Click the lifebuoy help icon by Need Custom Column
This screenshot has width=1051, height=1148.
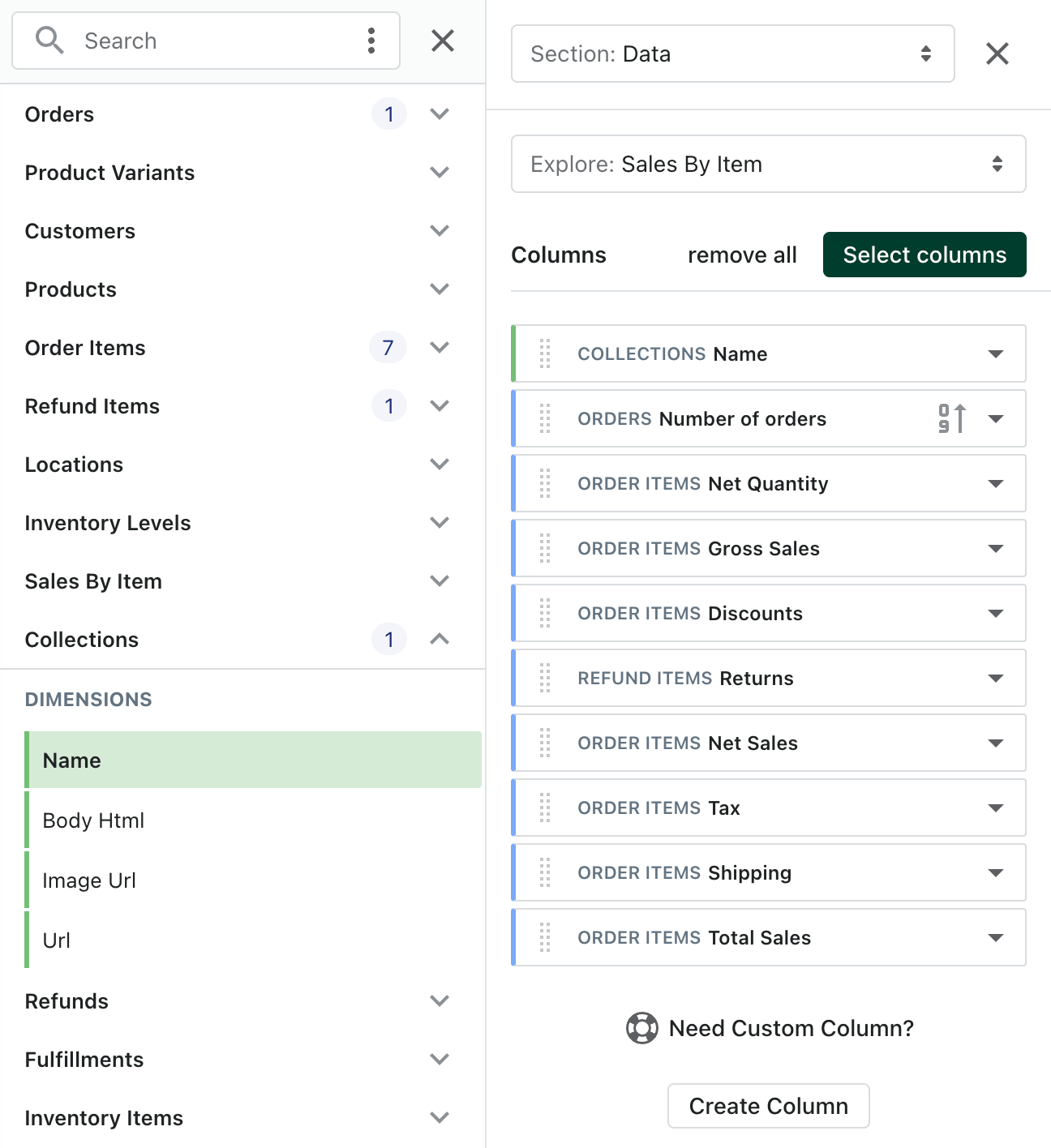click(x=642, y=1028)
